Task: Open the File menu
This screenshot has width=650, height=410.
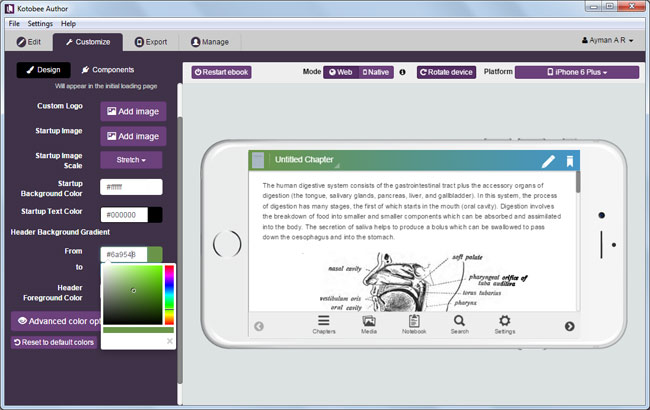Action: [14, 24]
